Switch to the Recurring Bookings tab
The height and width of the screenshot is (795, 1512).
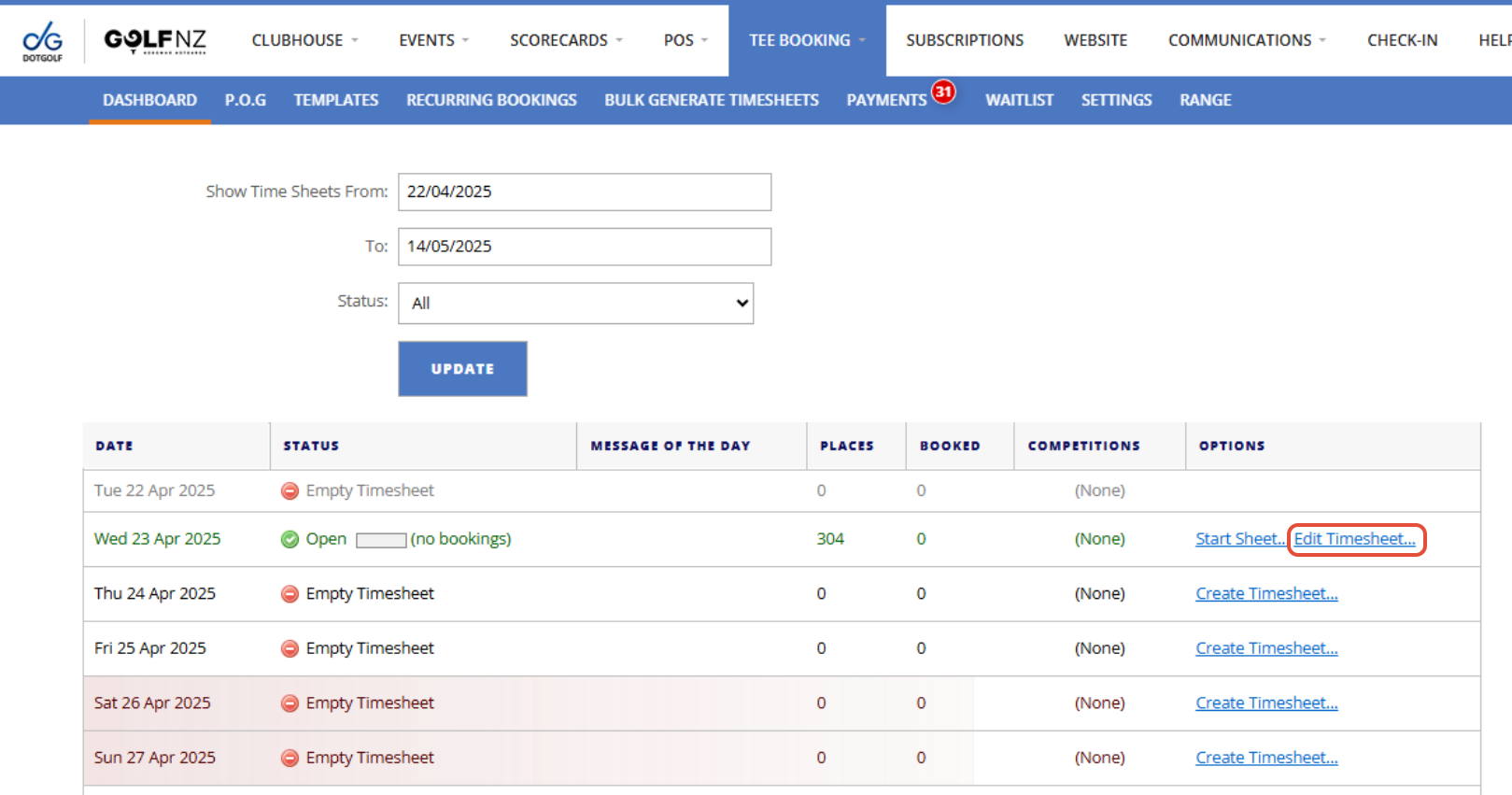491,100
